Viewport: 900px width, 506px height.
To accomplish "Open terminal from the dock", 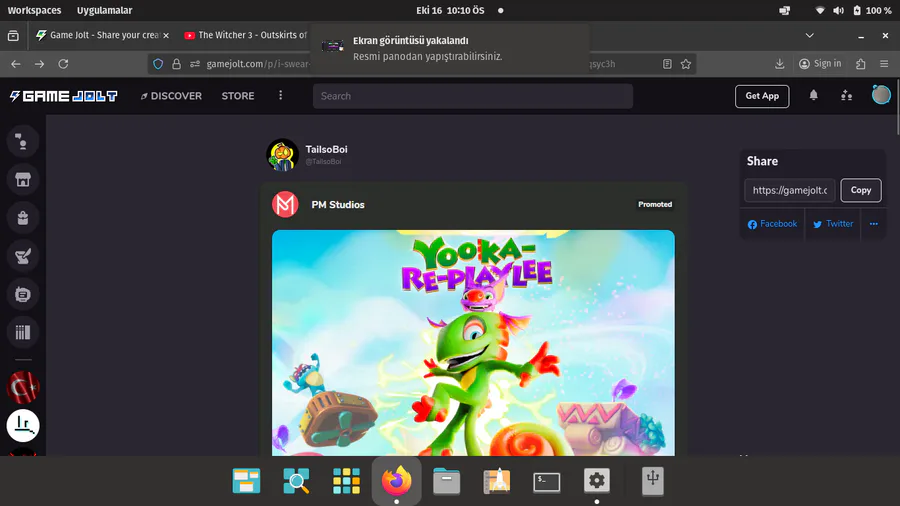I will [546, 481].
